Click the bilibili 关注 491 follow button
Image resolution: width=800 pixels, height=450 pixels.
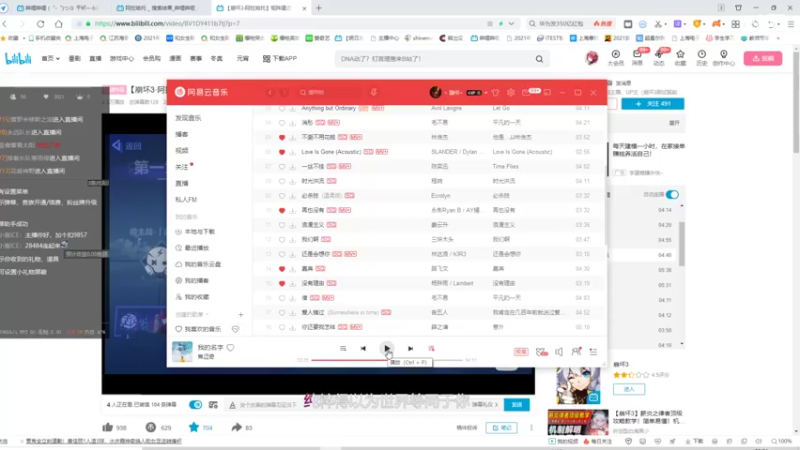click(x=653, y=104)
